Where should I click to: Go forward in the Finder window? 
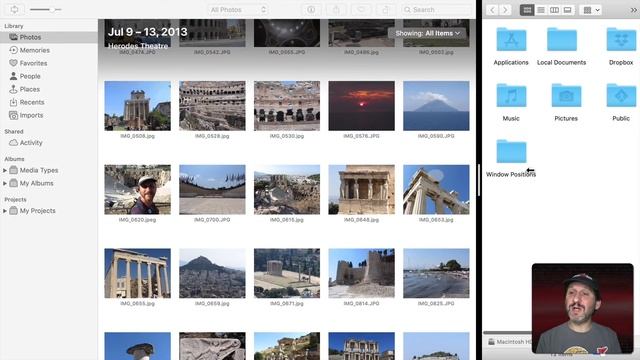point(505,10)
